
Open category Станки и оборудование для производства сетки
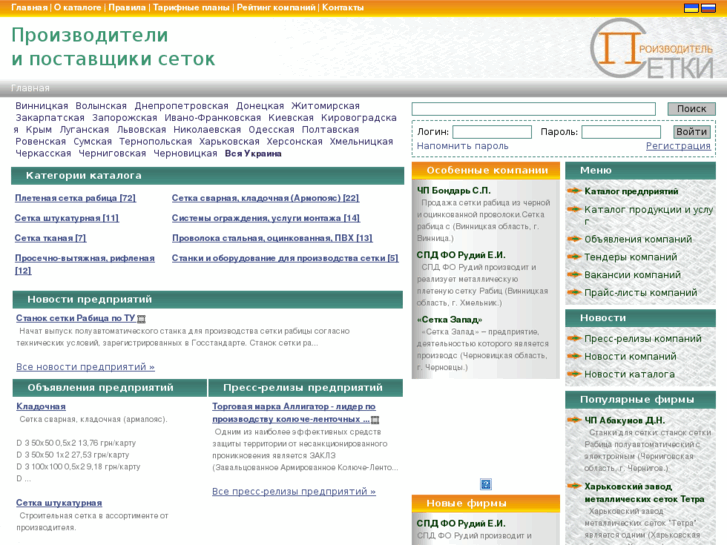(285, 258)
